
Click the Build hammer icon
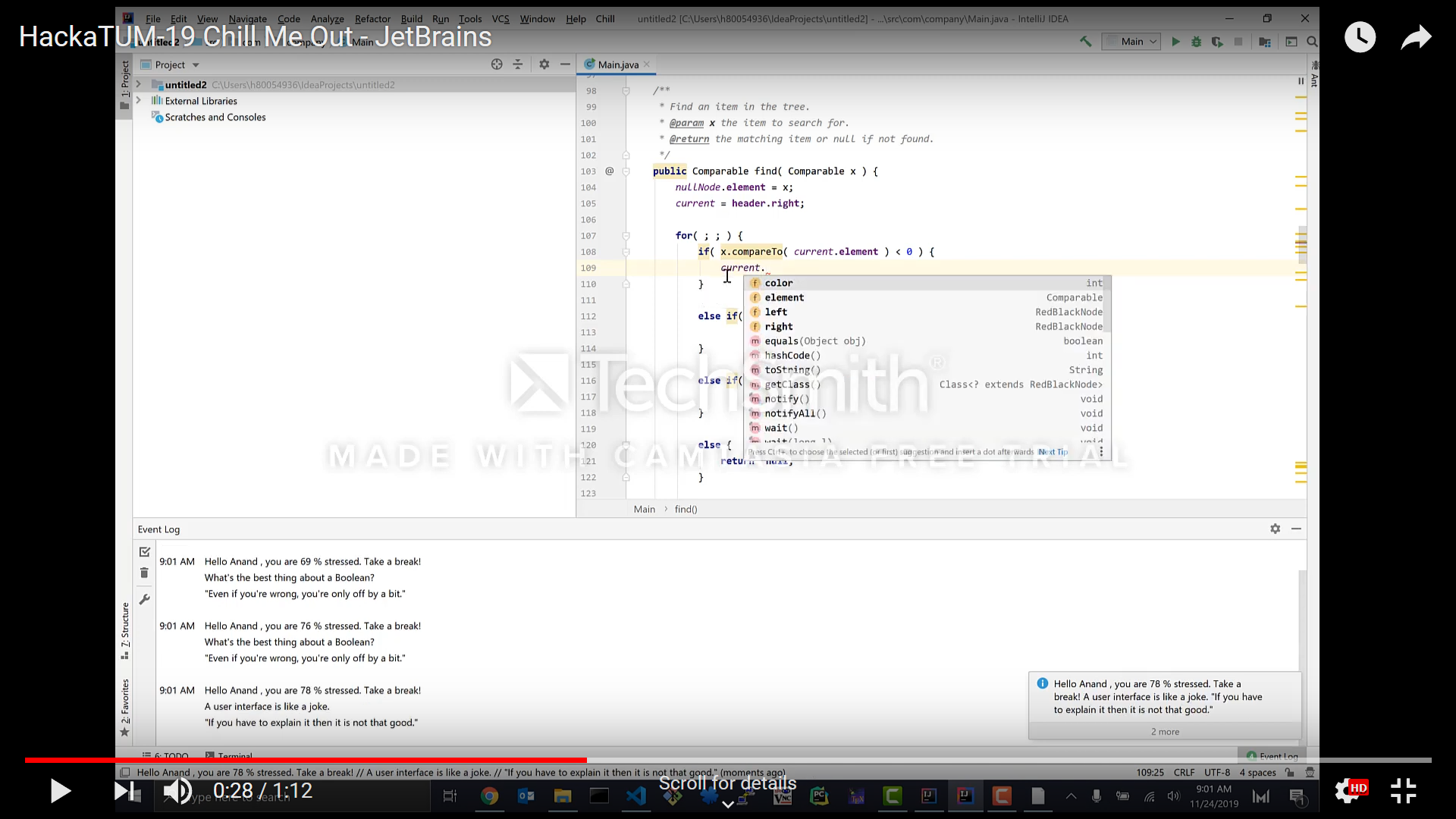click(1086, 42)
